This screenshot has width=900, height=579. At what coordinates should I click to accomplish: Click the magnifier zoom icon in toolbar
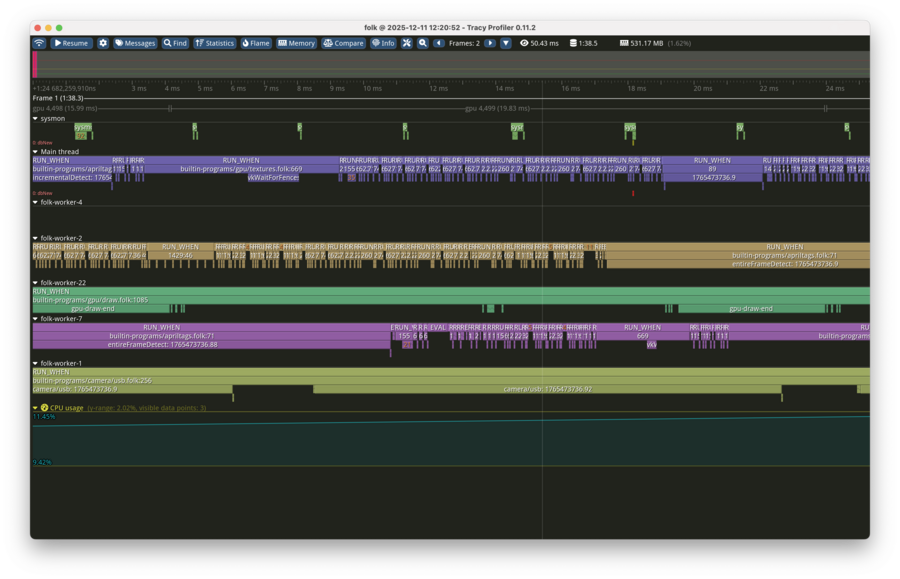pos(423,43)
